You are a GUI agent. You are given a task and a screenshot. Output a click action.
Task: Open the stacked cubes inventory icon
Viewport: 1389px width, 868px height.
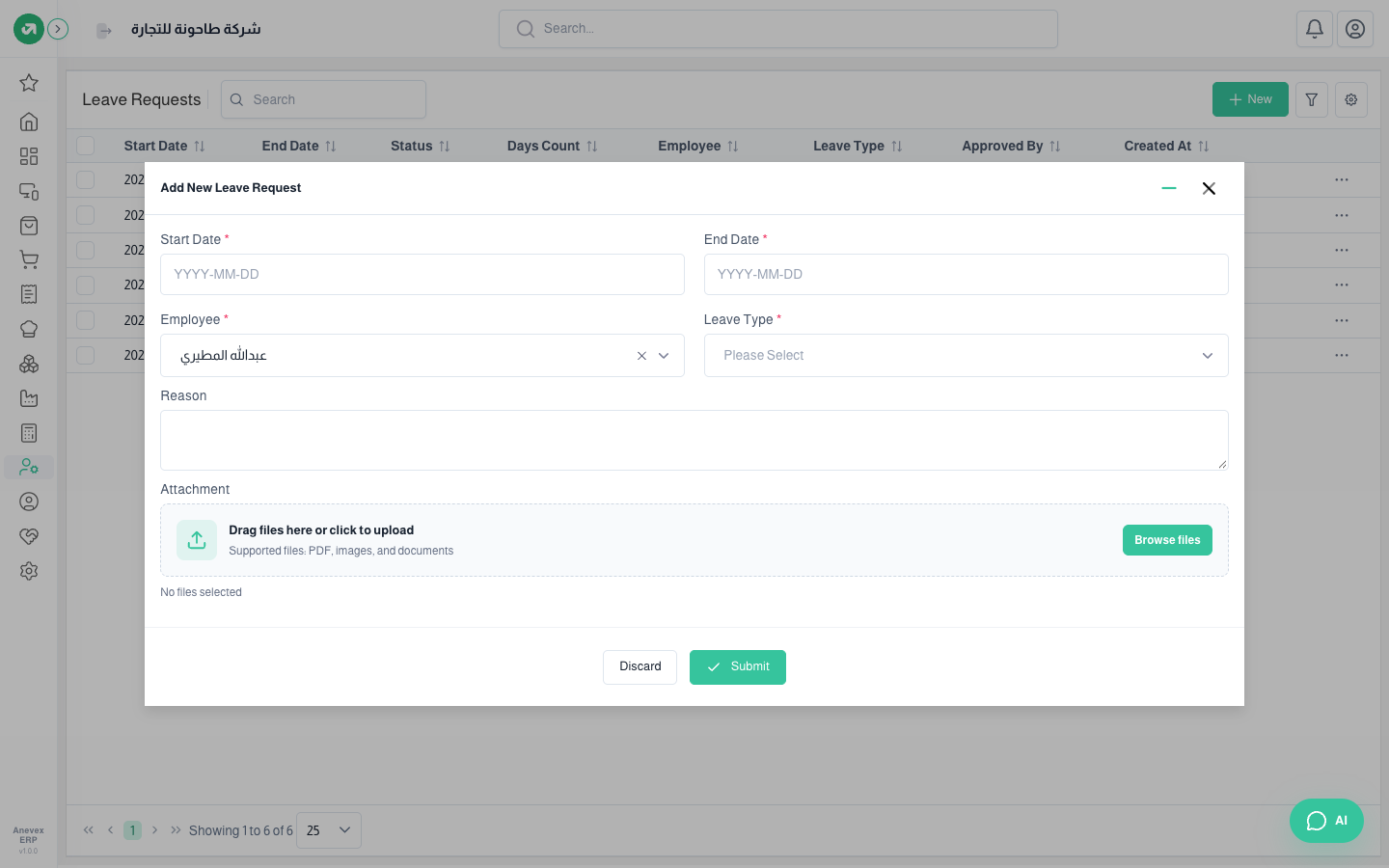coord(29,364)
